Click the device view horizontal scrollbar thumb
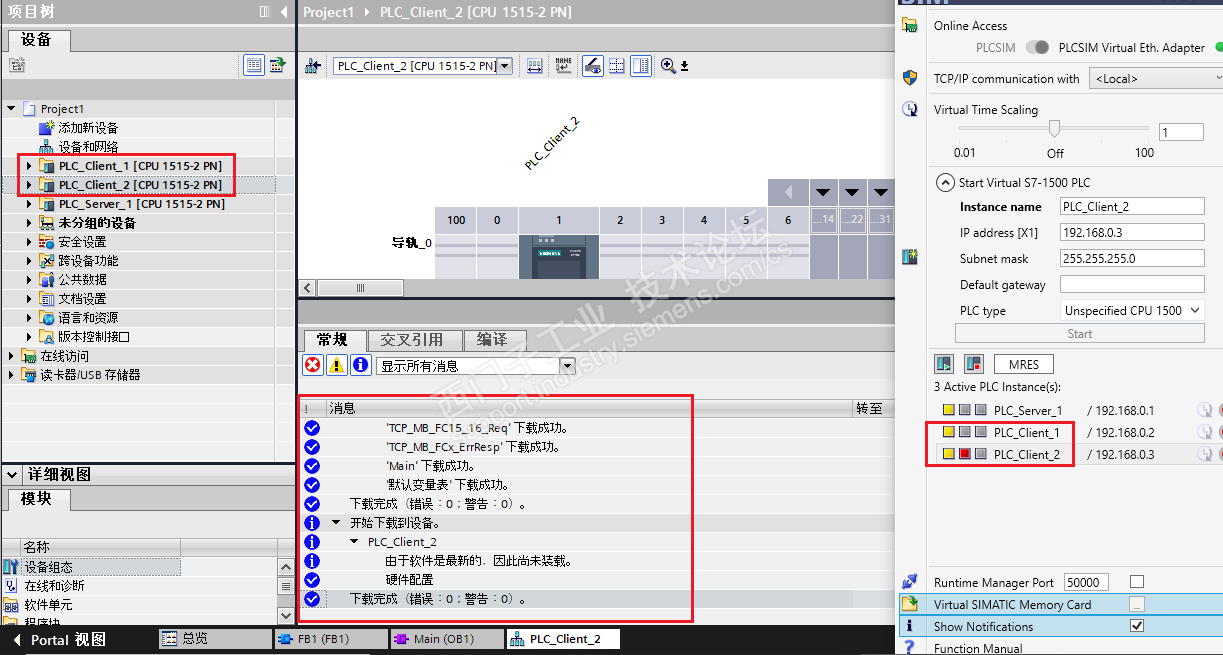Image resolution: width=1223 pixels, height=655 pixels. 360,288
